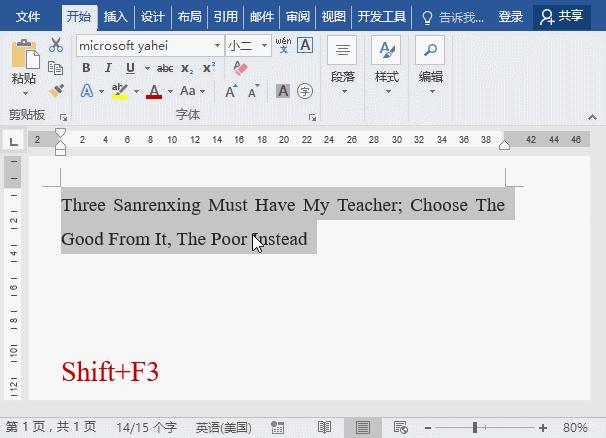This screenshot has height=438, width=606.
Task: Open the font name combo box dropdown
Action: click(x=218, y=46)
